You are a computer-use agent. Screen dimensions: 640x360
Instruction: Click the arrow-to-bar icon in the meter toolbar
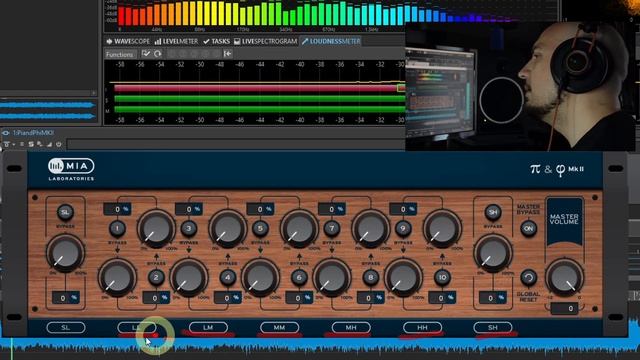pyautogui.click(x=227, y=53)
